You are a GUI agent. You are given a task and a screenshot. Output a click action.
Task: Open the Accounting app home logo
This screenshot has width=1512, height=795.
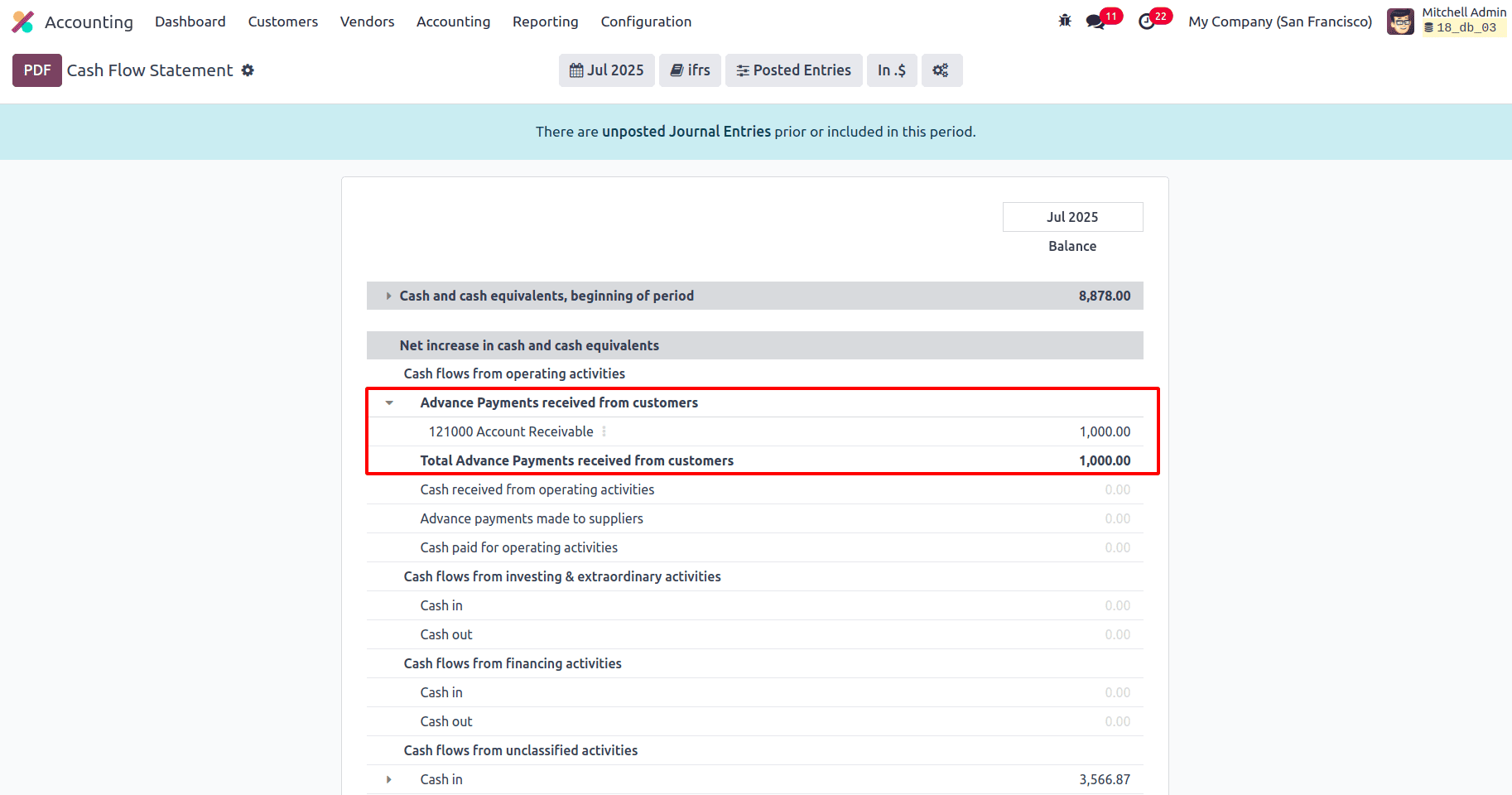[x=23, y=22]
